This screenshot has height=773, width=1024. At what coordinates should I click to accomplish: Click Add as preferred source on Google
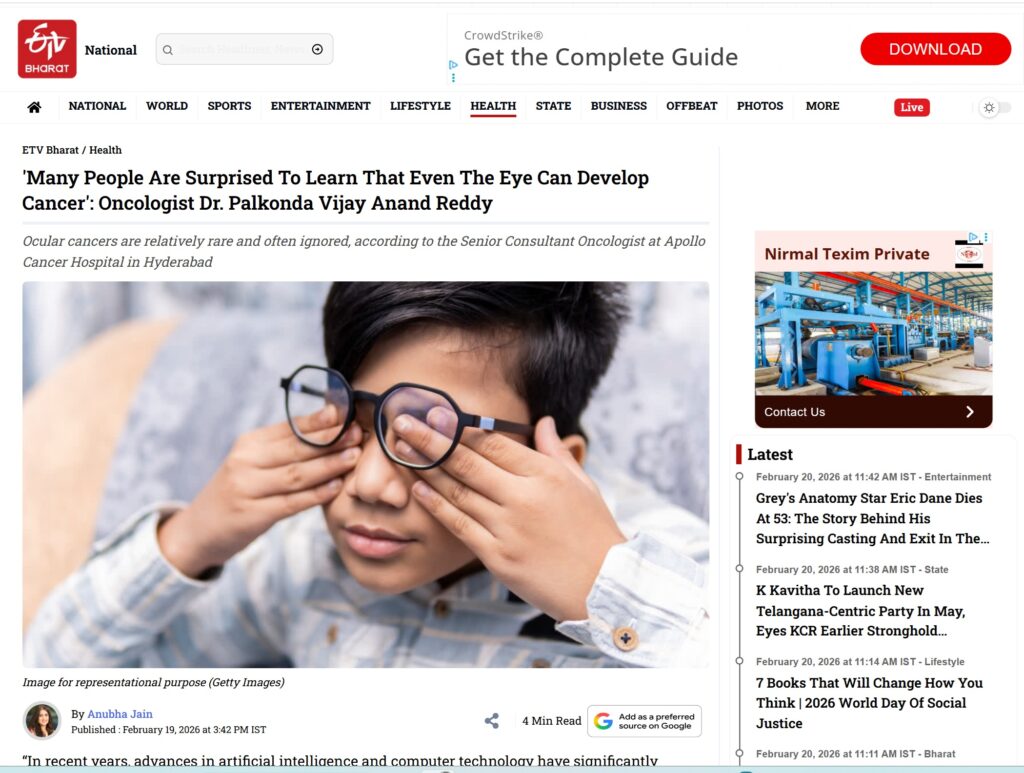pos(645,721)
